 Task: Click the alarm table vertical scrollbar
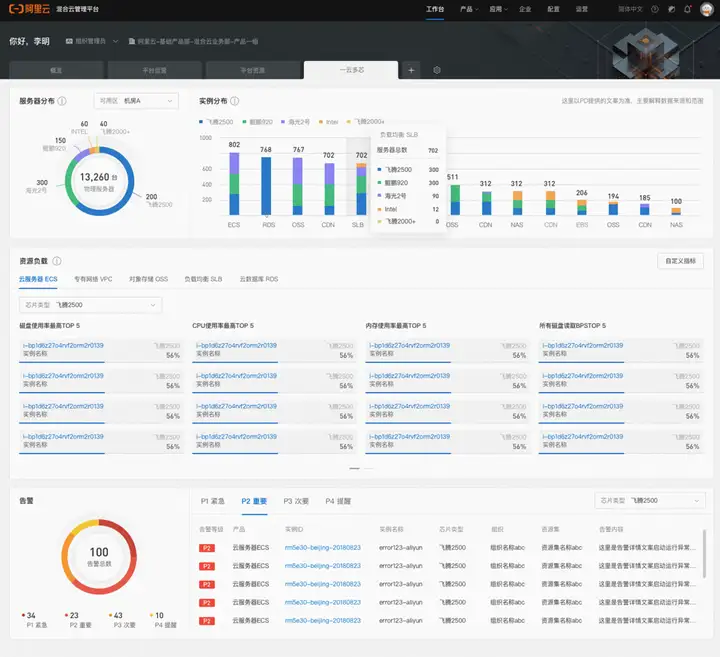click(x=704, y=554)
